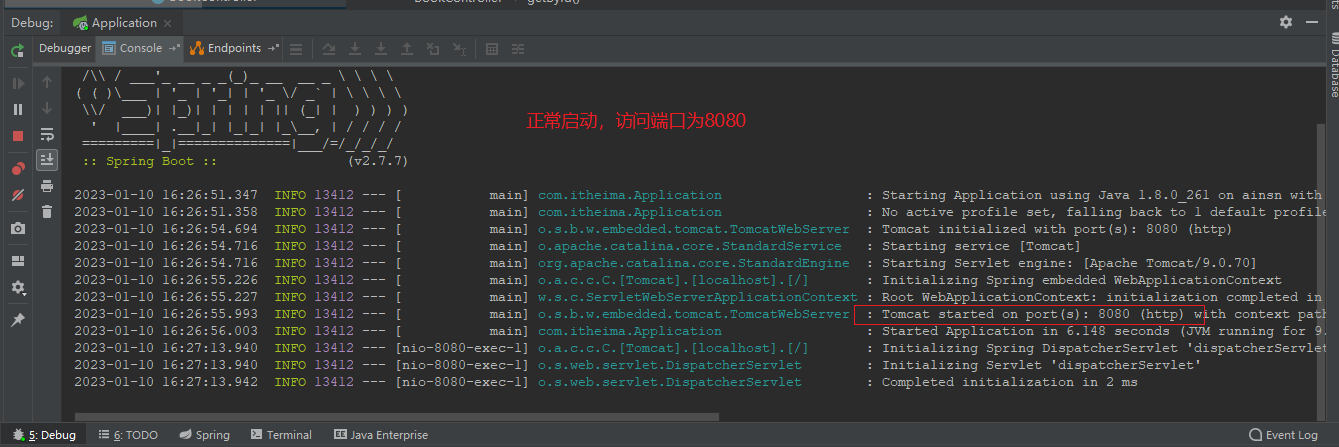This screenshot has height=447, width=1339.
Task: Stop the Application process
Action: [x=17, y=136]
